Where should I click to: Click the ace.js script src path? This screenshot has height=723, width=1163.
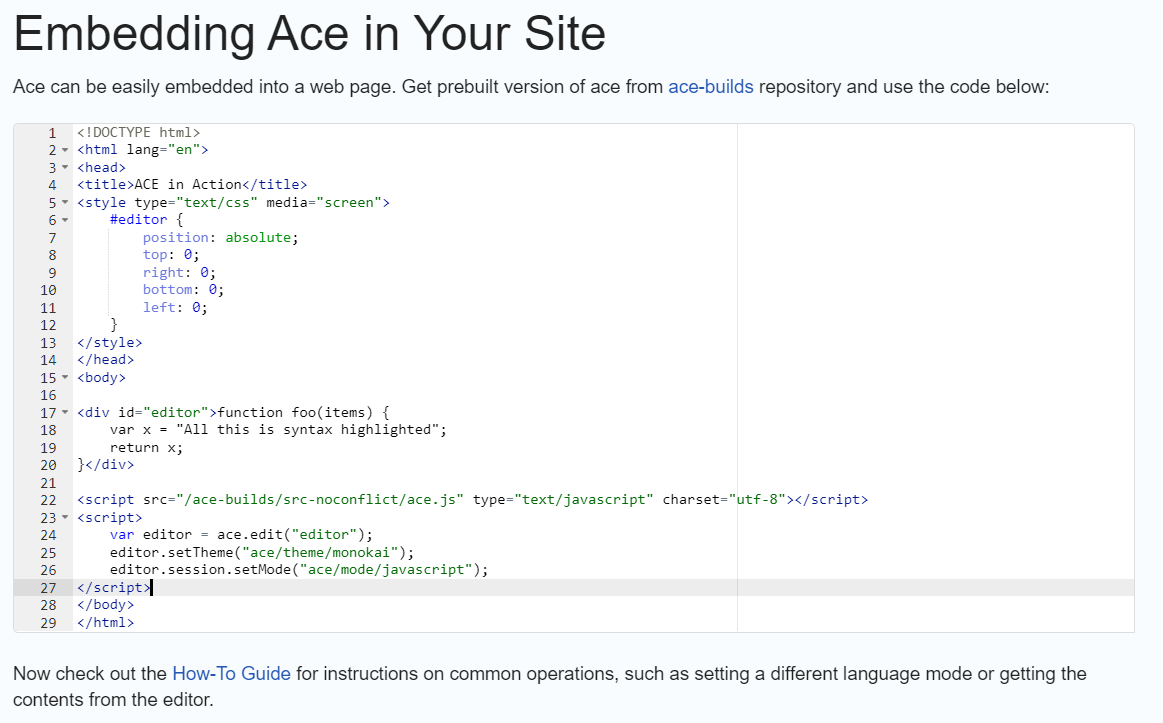(320, 499)
